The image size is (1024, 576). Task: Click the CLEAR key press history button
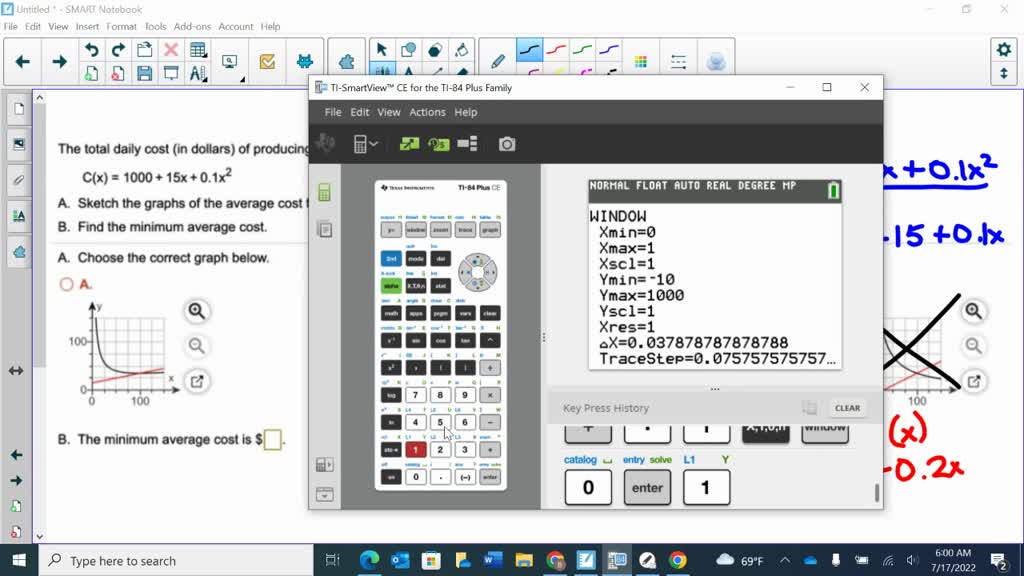click(847, 408)
